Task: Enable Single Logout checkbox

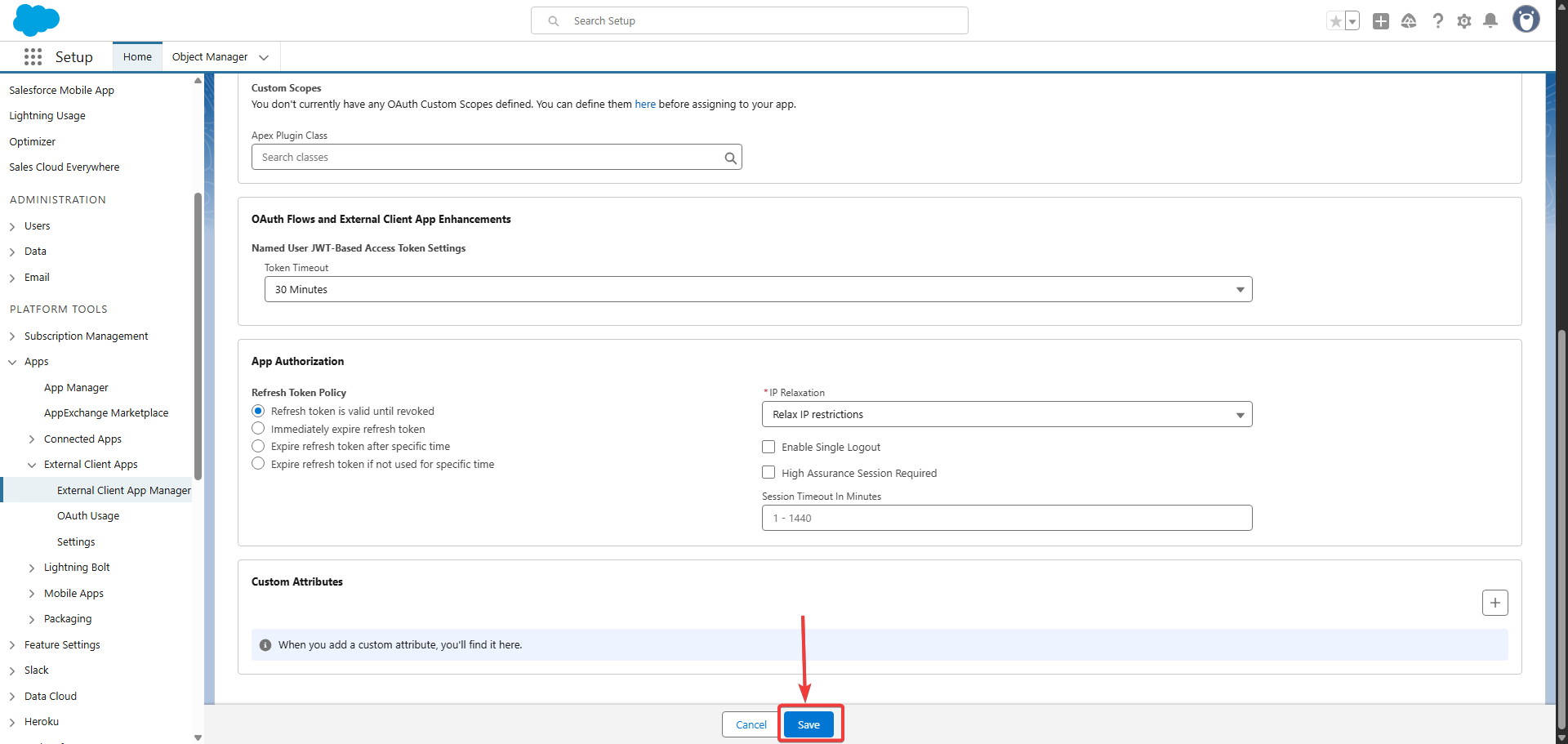Action: [x=768, y=447]
